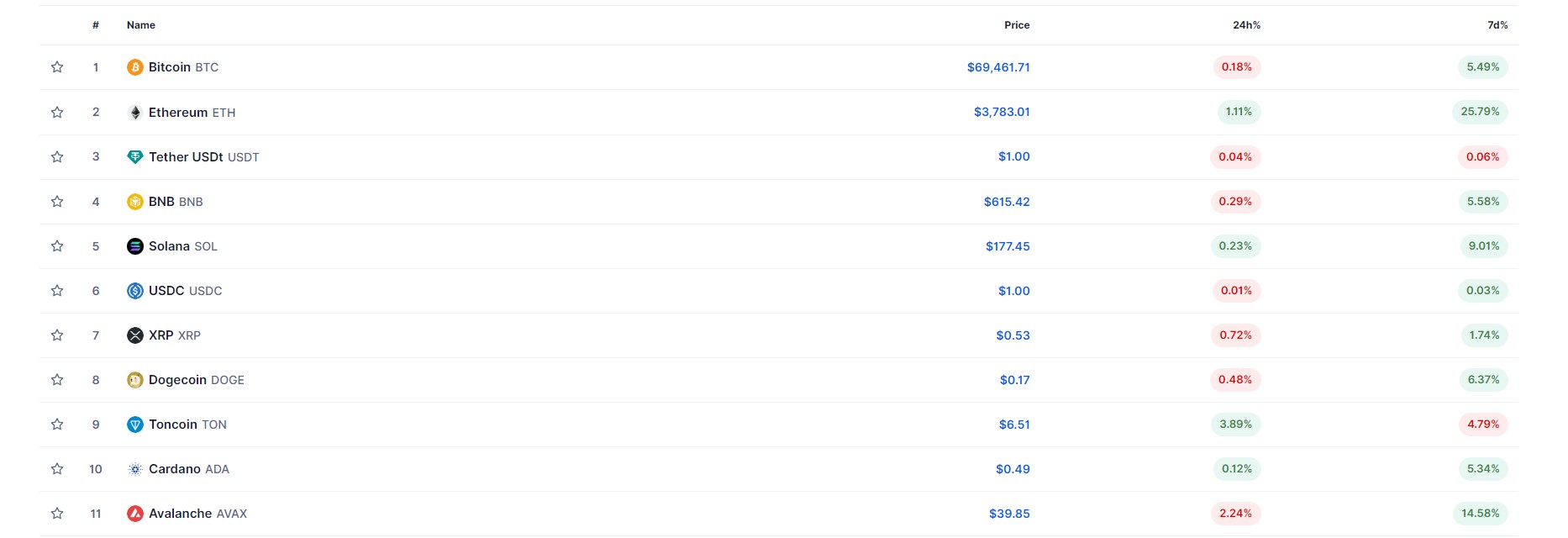Sort the table by 24h% column
1568x538 pixels.
tap(1247, 25)
